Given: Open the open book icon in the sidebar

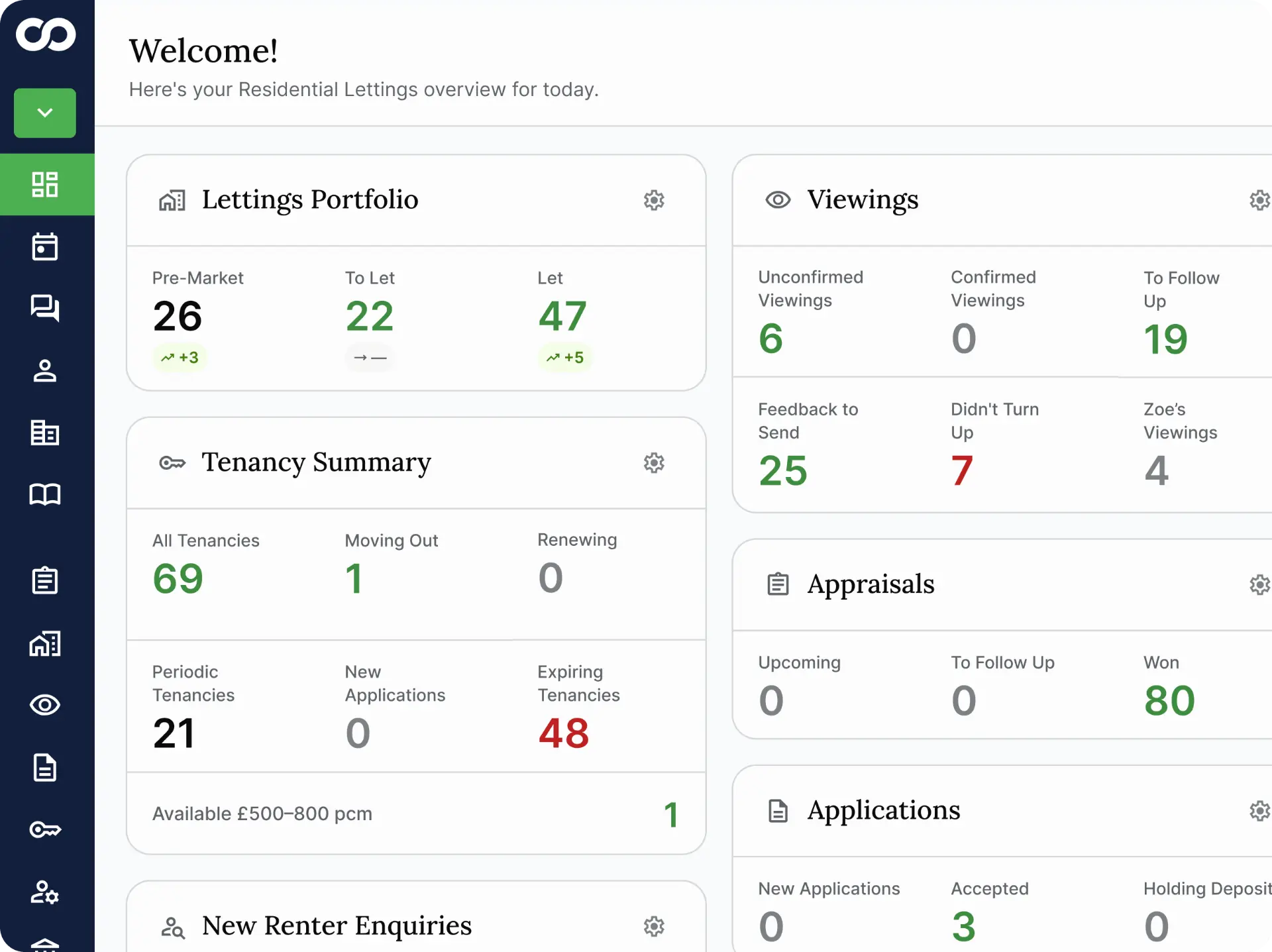Looking at the screenshot, I should tap(45, 494).
